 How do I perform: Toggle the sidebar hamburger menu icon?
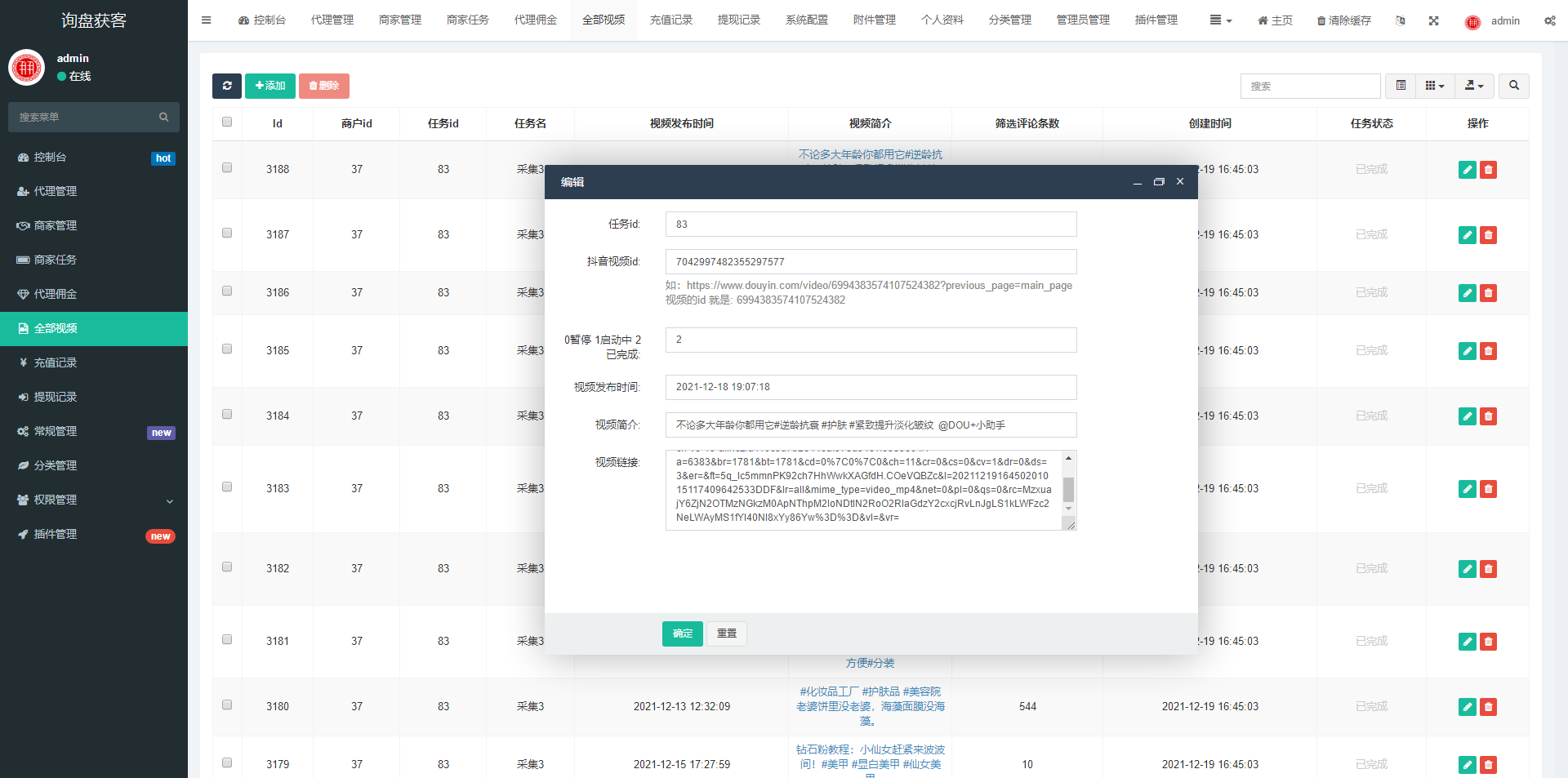coord(206,20)
